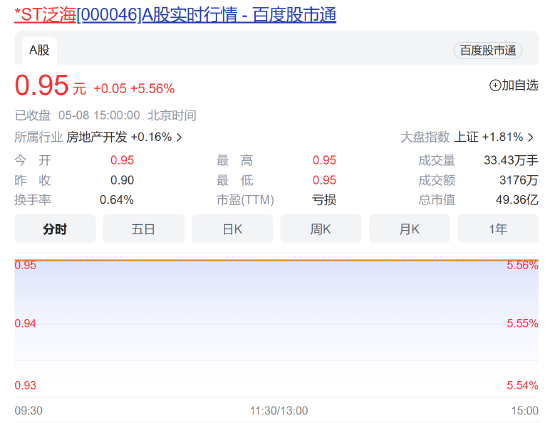This screenshot has height=423, width=550.
Task: Click the orange price line on chart
Action: coord(276,260)
